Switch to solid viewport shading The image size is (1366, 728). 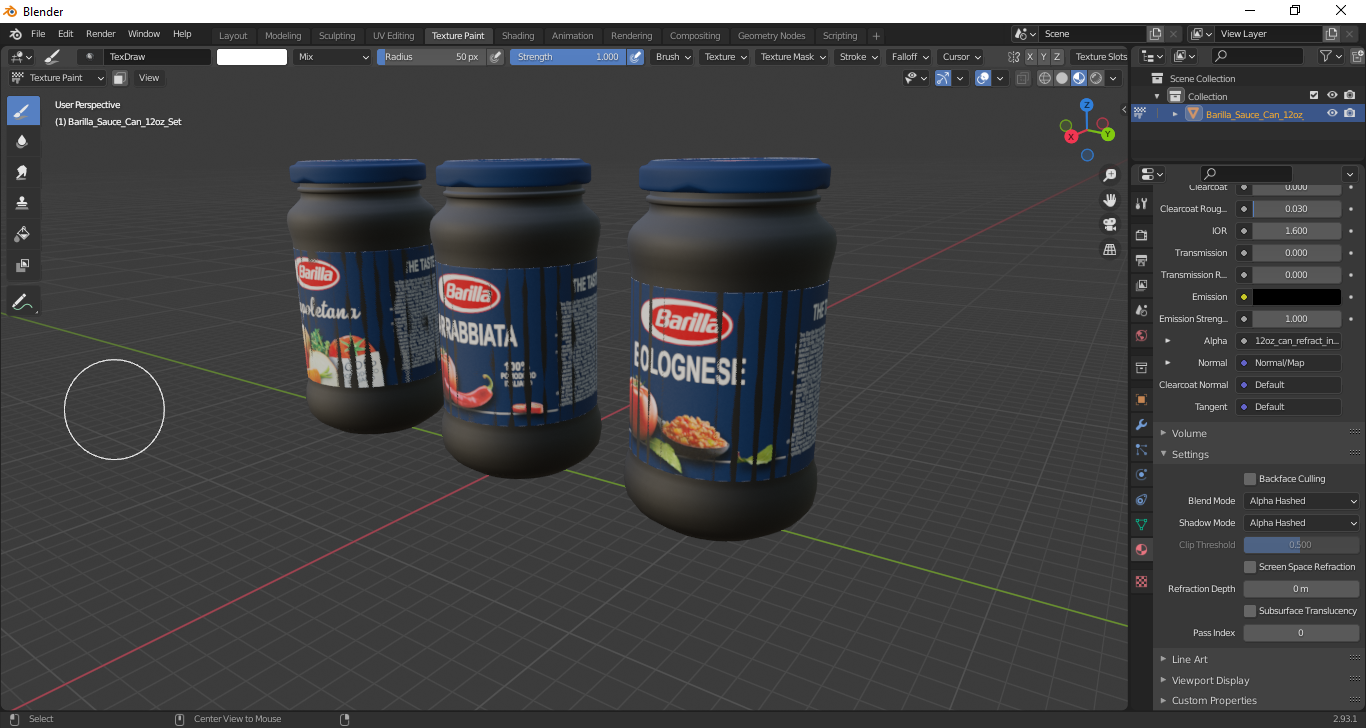pyautogui.click(x=1062, y=78)
